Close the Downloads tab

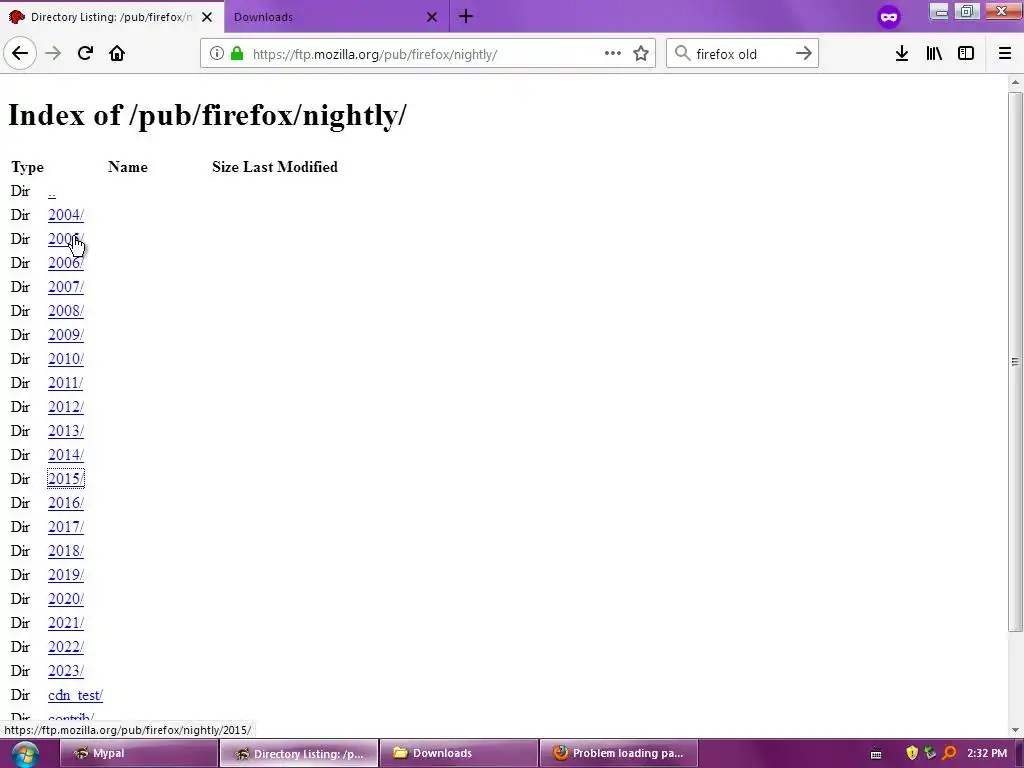tap(432, 17)
